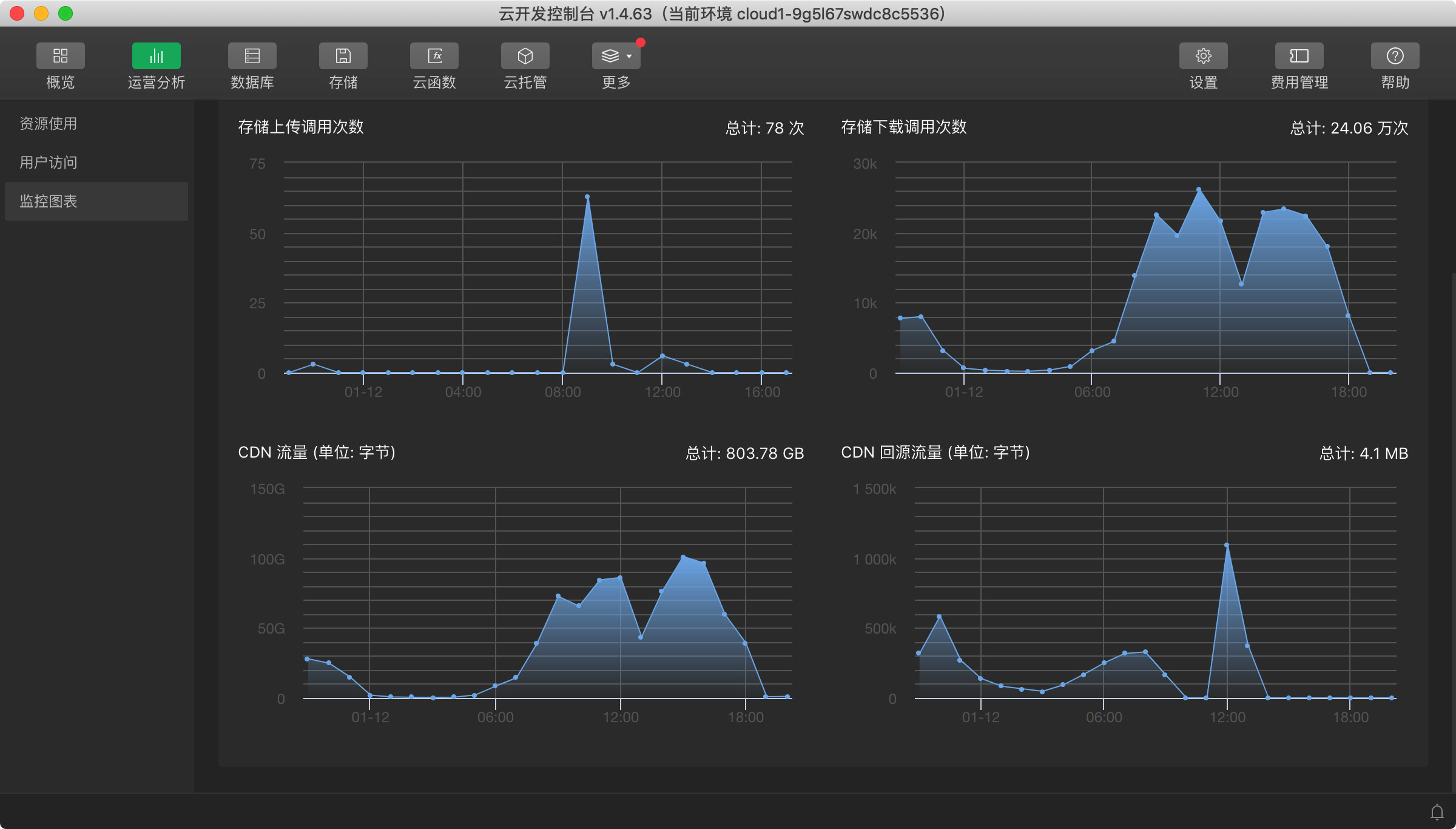The height and width of the screenshot is (829, 1456).
Task: Click the upload chart peak data point
Action: (x=587, y=197)
